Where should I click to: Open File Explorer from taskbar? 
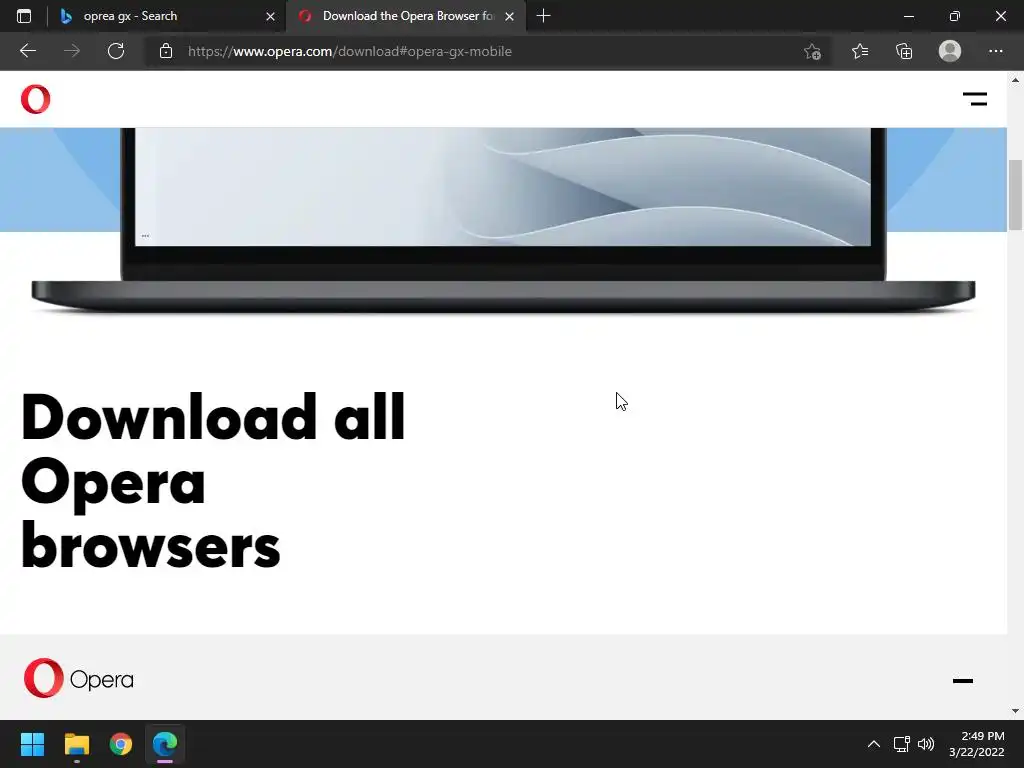pos(76,744)
